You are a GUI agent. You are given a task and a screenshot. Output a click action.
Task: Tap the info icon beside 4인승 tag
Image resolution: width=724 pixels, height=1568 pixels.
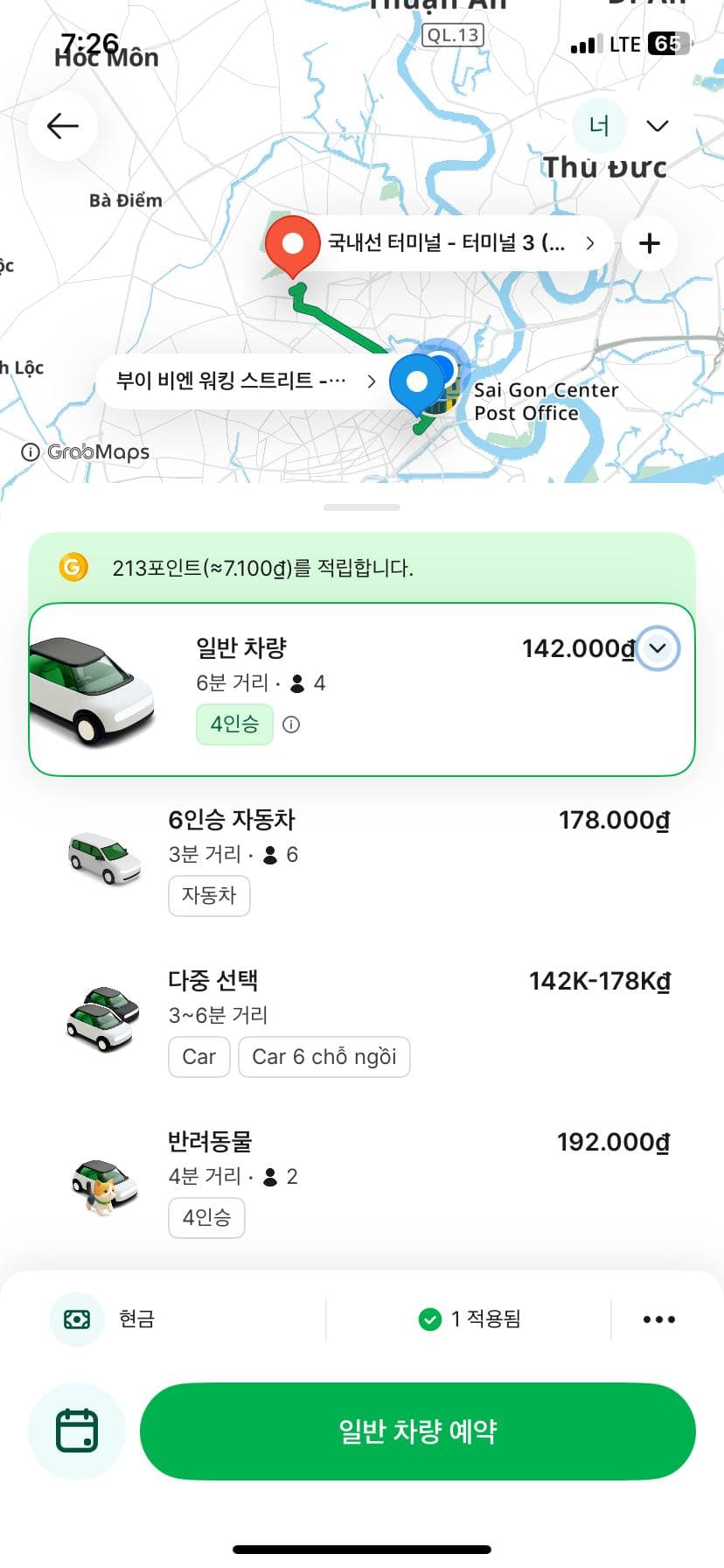(291, 724)
